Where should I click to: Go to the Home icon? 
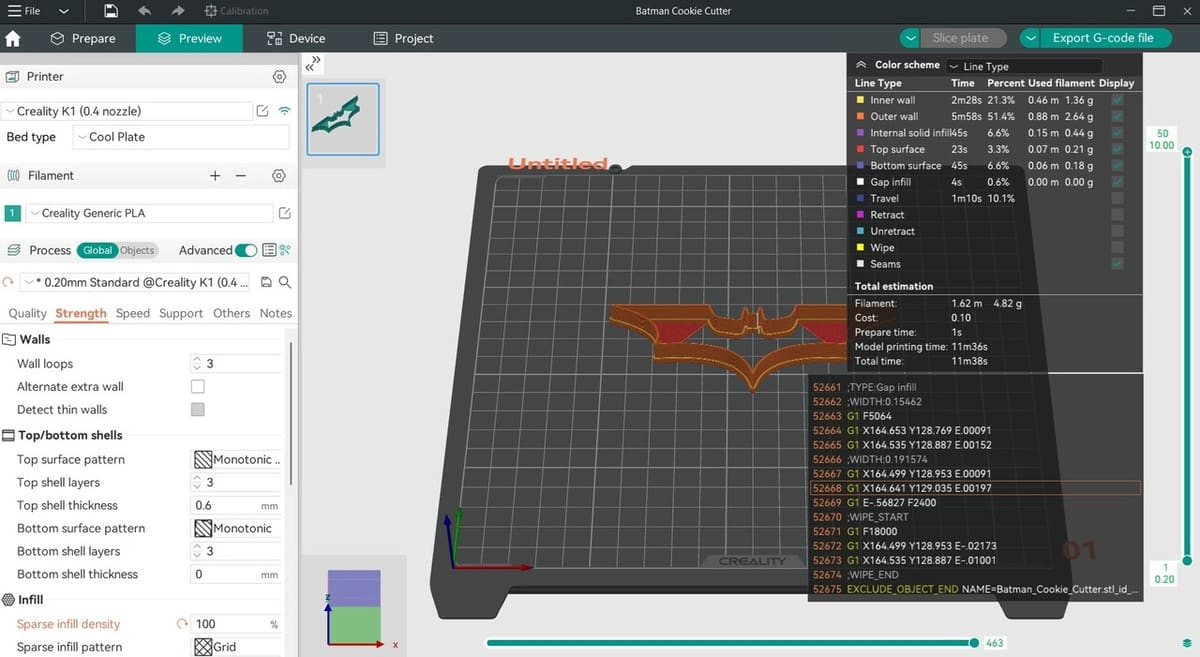(x=13, y=39)
